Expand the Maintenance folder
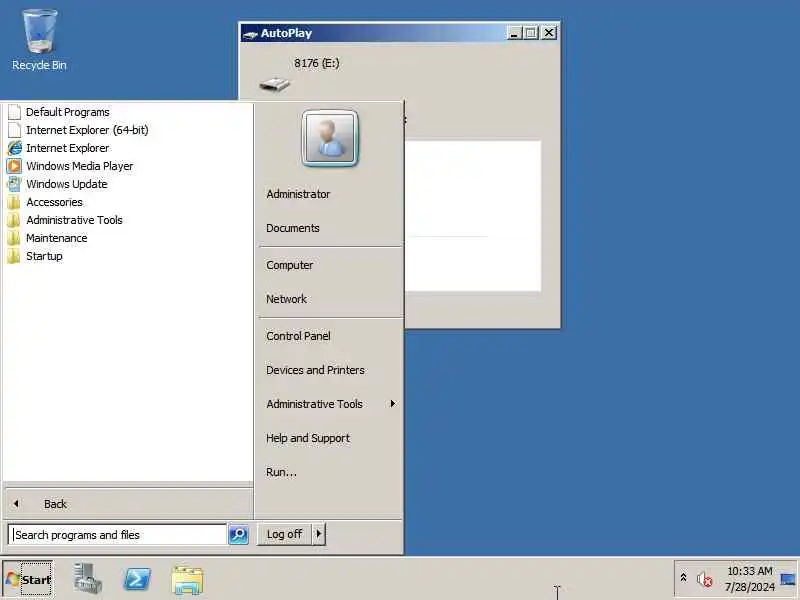The width and height of the screenshot is (800, 600). point(57,238)
